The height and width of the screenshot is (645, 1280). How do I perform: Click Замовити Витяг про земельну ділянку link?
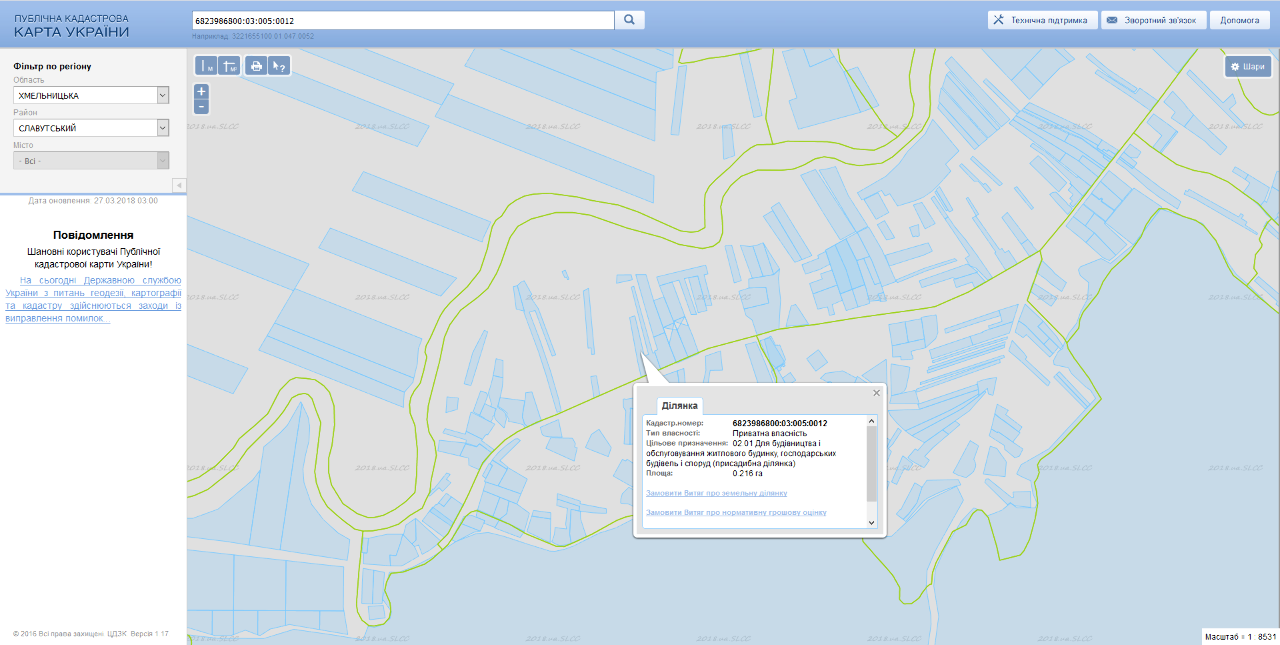(x=716, y=493)
